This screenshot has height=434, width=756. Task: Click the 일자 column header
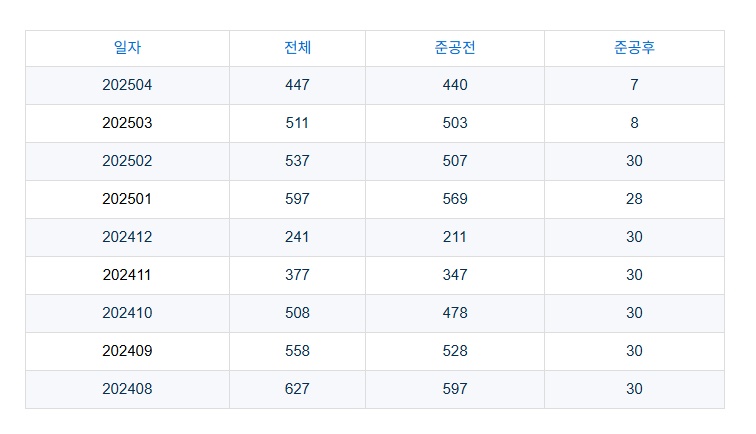[127, 48]
